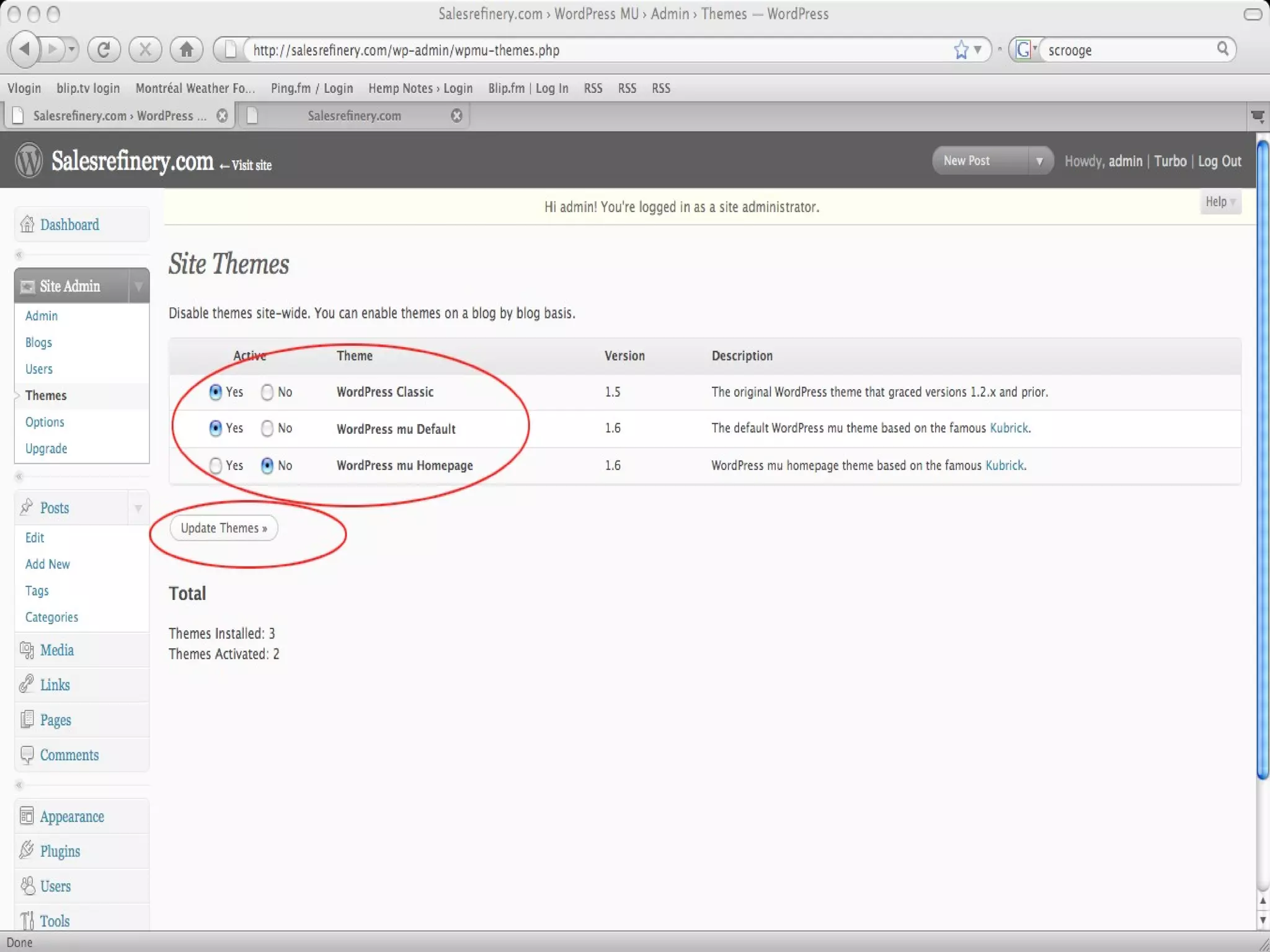Switch to the second Salesrefinery.com tab
Viewport: 1270px width, 952px height.
point(354,116)
